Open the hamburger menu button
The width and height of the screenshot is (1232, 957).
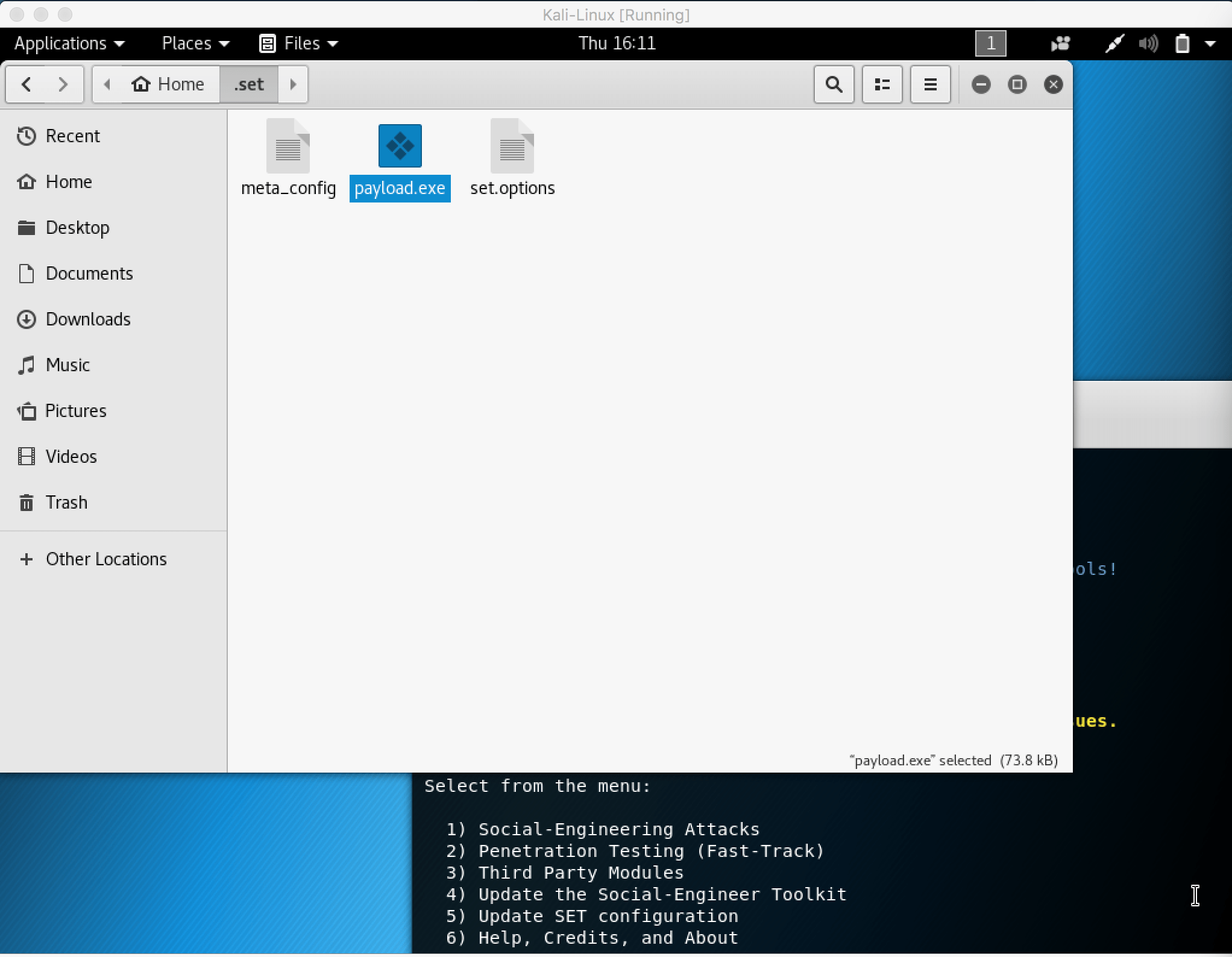pos(930,84)
